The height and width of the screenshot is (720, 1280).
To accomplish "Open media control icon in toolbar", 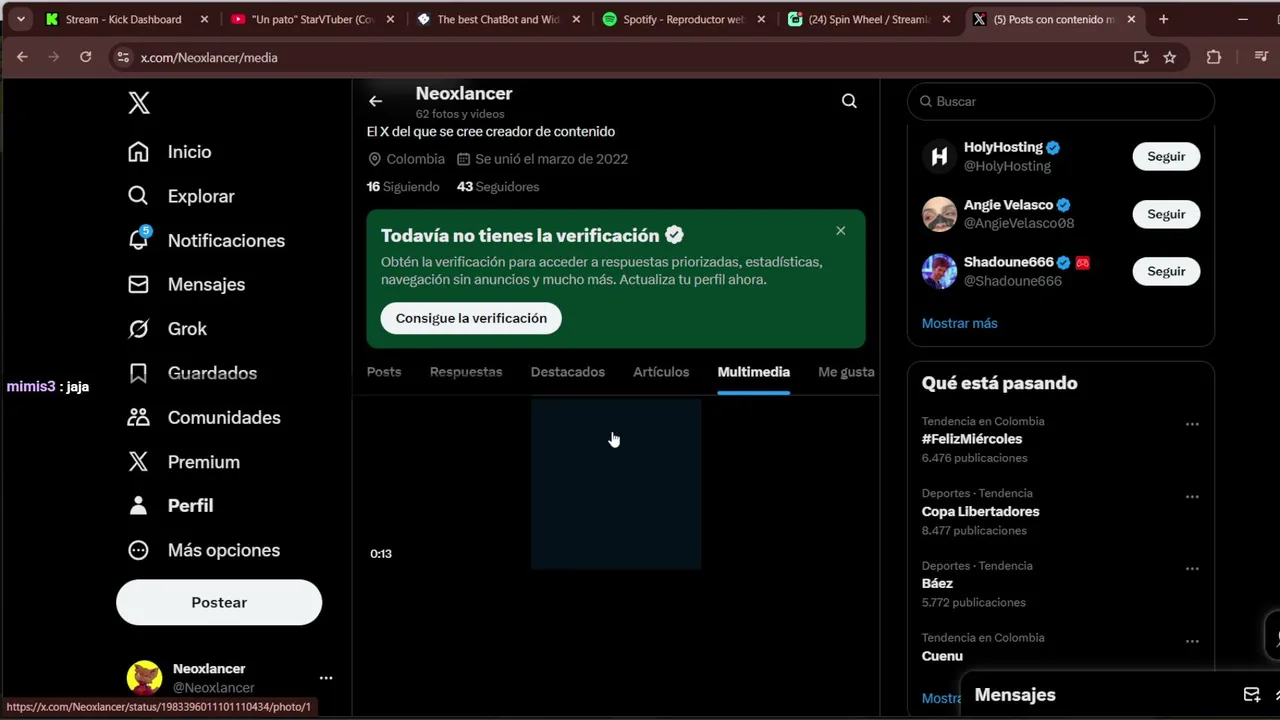I will 1261,57.
